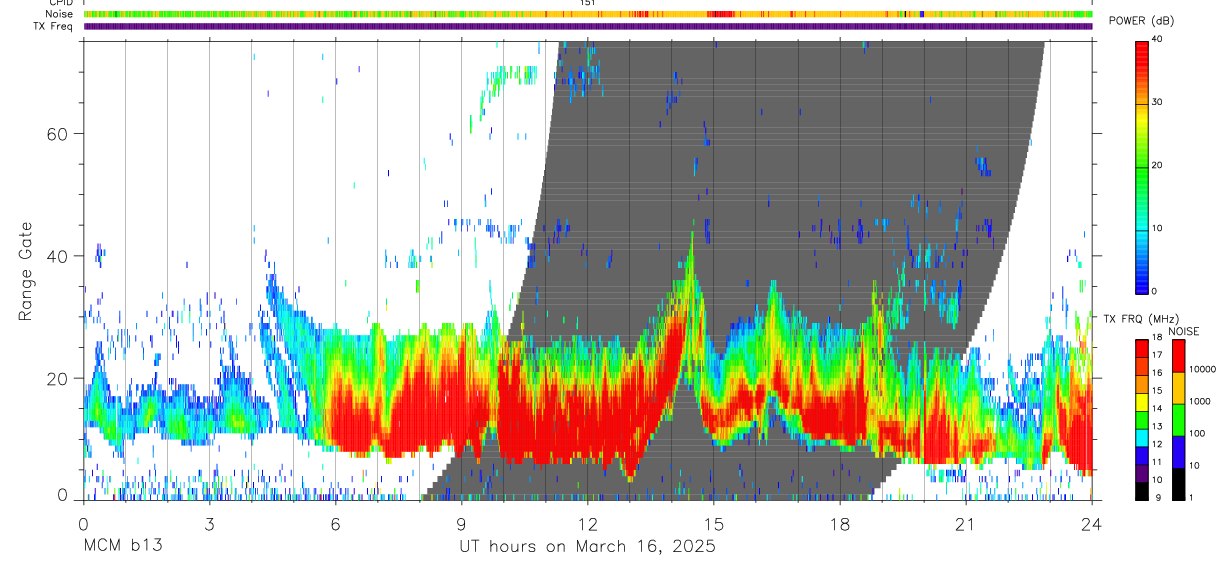Viewport: 1228px width, 567px height.
Task: Click the TX Freq strip label
Action: [53, 26]
